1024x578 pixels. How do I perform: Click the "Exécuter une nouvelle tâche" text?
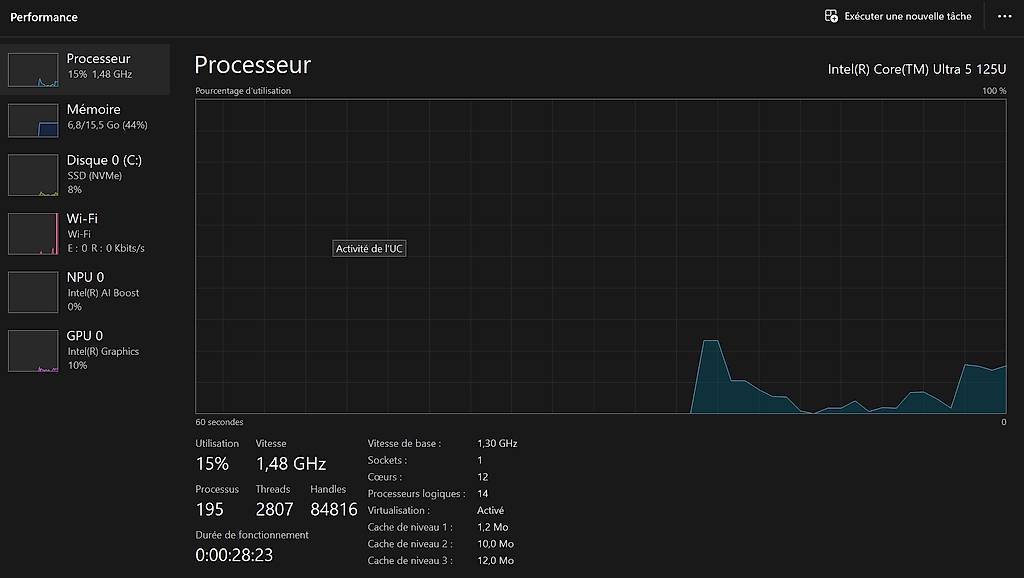(907, 16)
